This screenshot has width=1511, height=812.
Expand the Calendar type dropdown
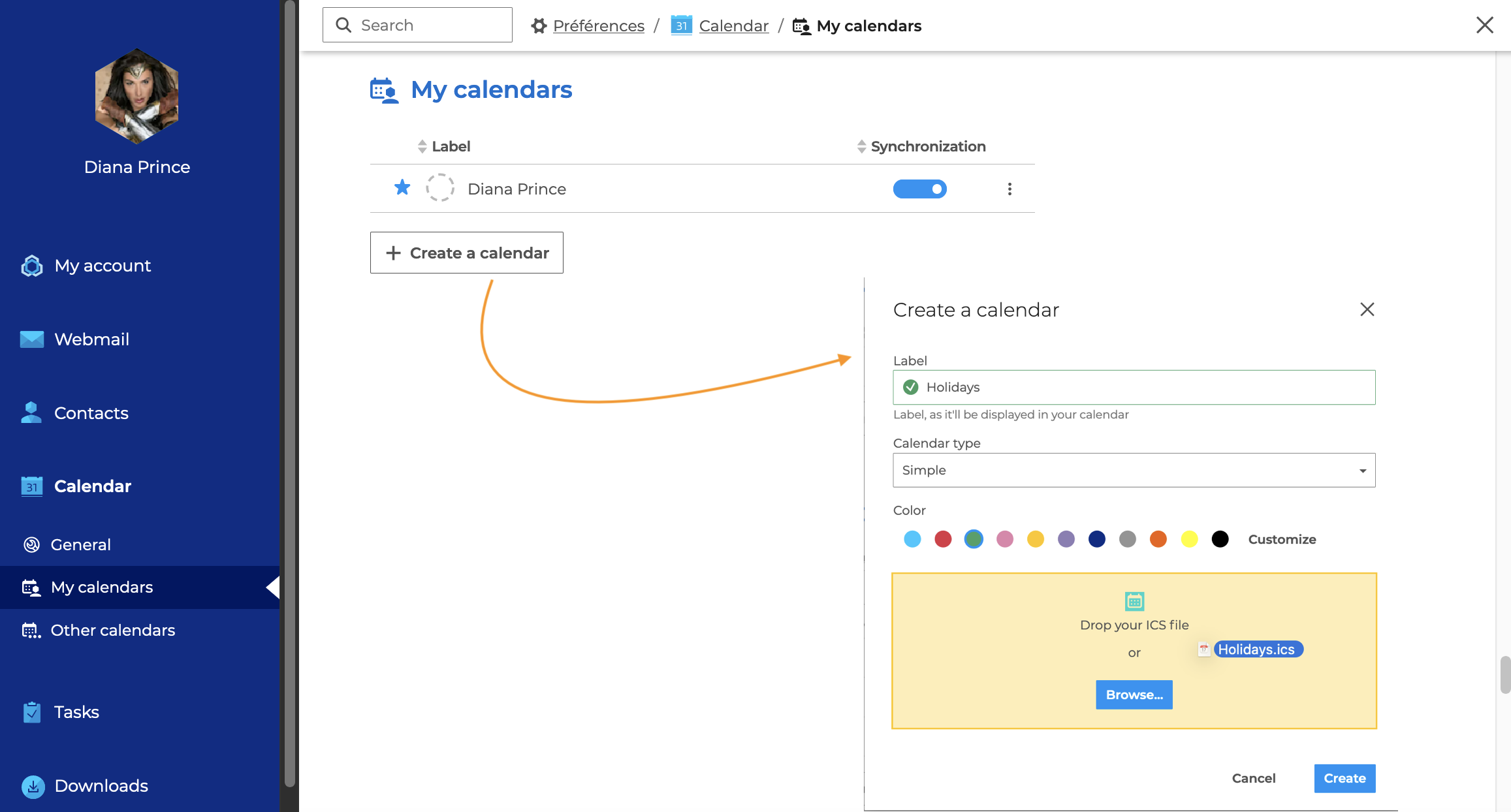pyautogui.click(x=1134, y=470)
